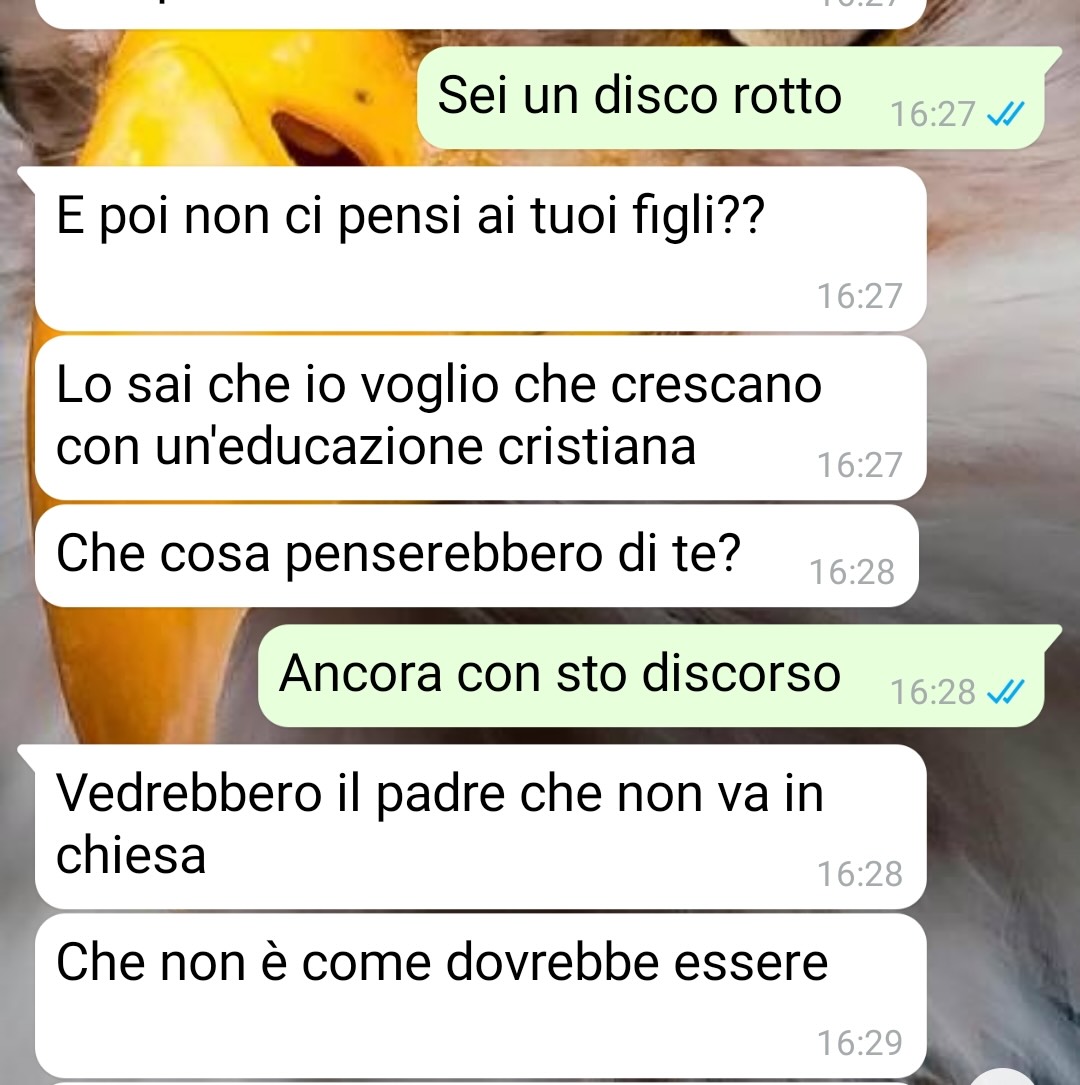The height and width of the screenshot is (1085, 1080).
Task: Tap 16:27 time on 'Sei un disco rotto'
Action: (x=933, y=114)
